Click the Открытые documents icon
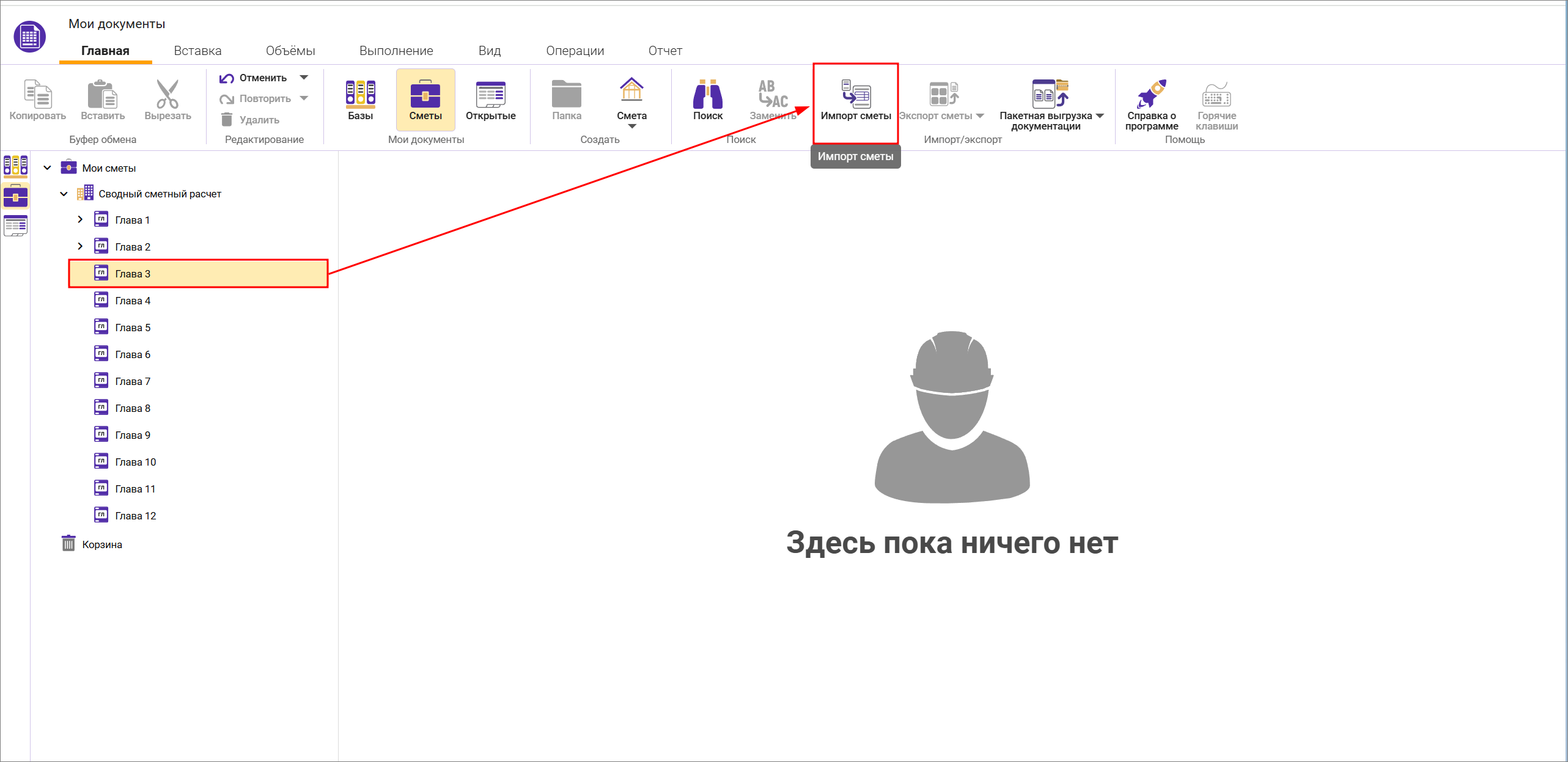Screen dimensions: 1568x762 pyautogui.click(x=490, y=95)
